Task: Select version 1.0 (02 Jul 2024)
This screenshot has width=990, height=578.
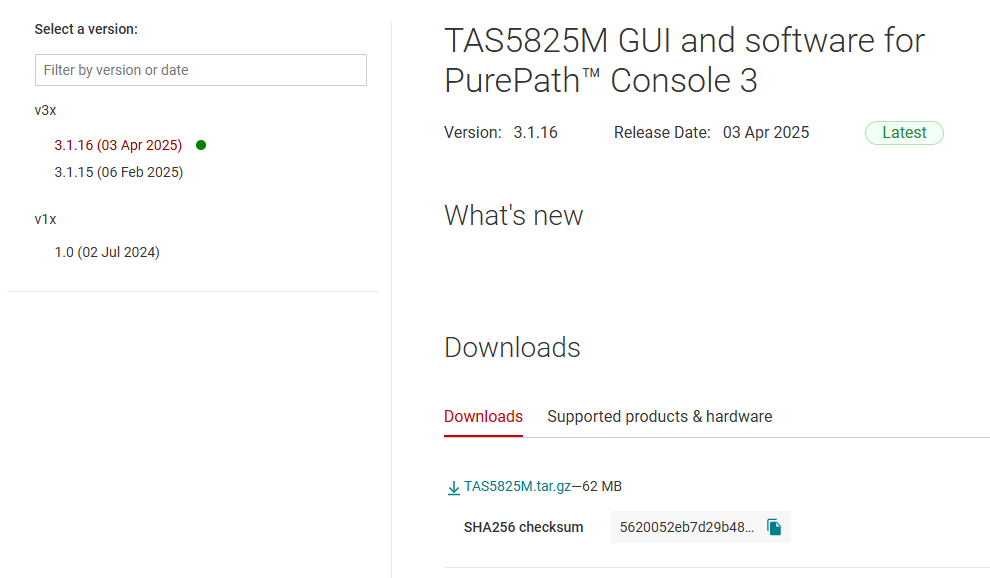Action: pyautogui.click(x=107, y=252)
